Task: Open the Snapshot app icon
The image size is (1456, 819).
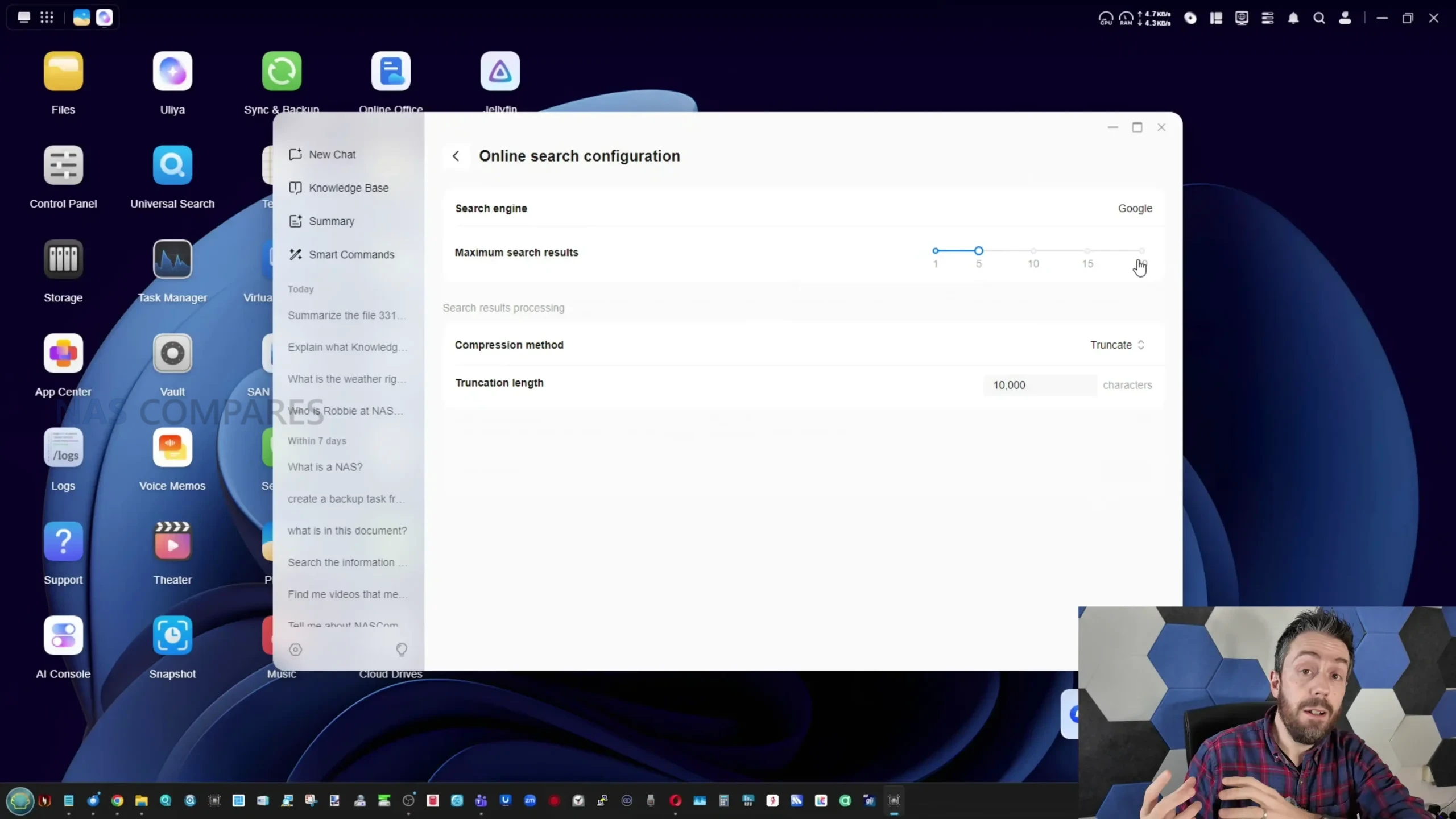Action: click(x=172, y=635)
